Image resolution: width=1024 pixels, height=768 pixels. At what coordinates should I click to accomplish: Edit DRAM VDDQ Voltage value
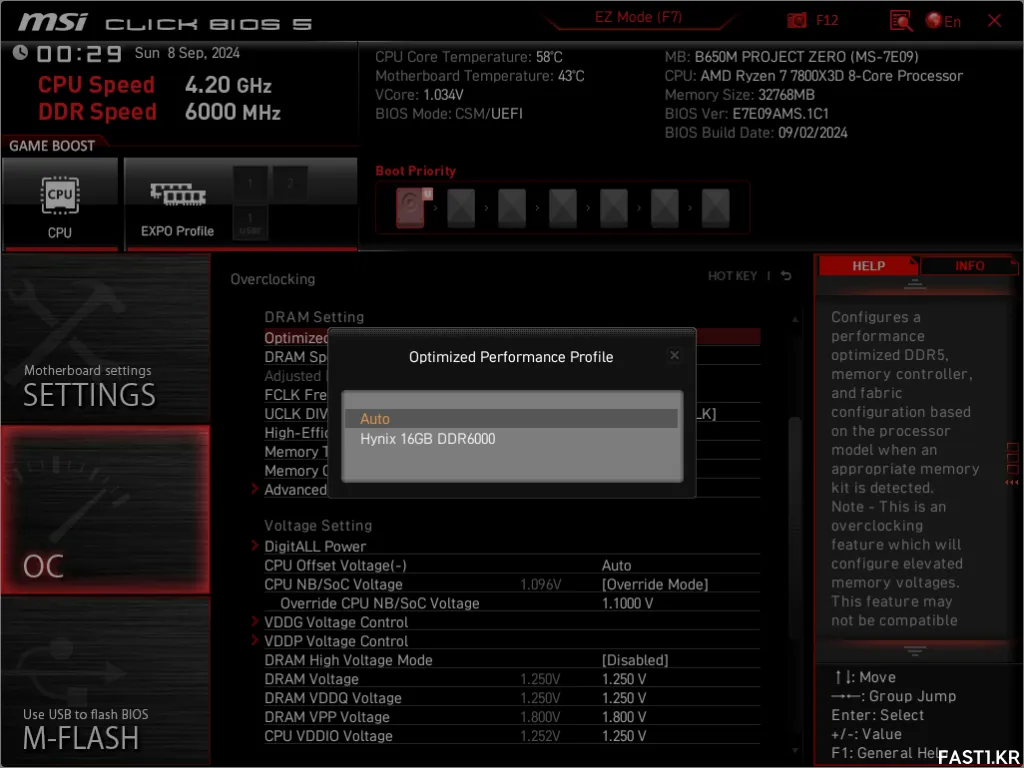[624, 698]
